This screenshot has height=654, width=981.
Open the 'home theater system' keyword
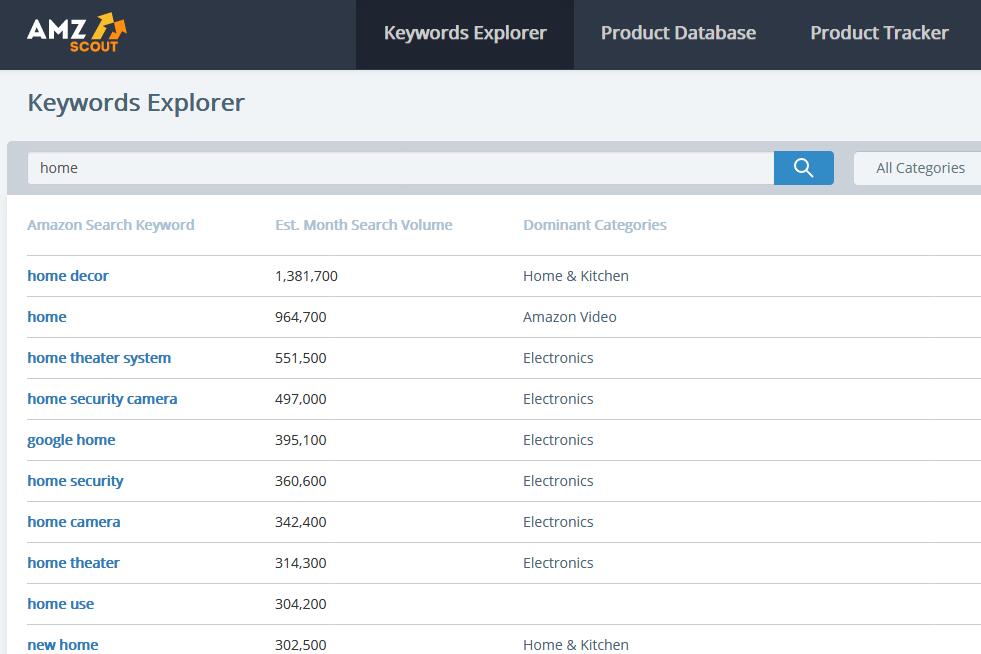[99, 358]
